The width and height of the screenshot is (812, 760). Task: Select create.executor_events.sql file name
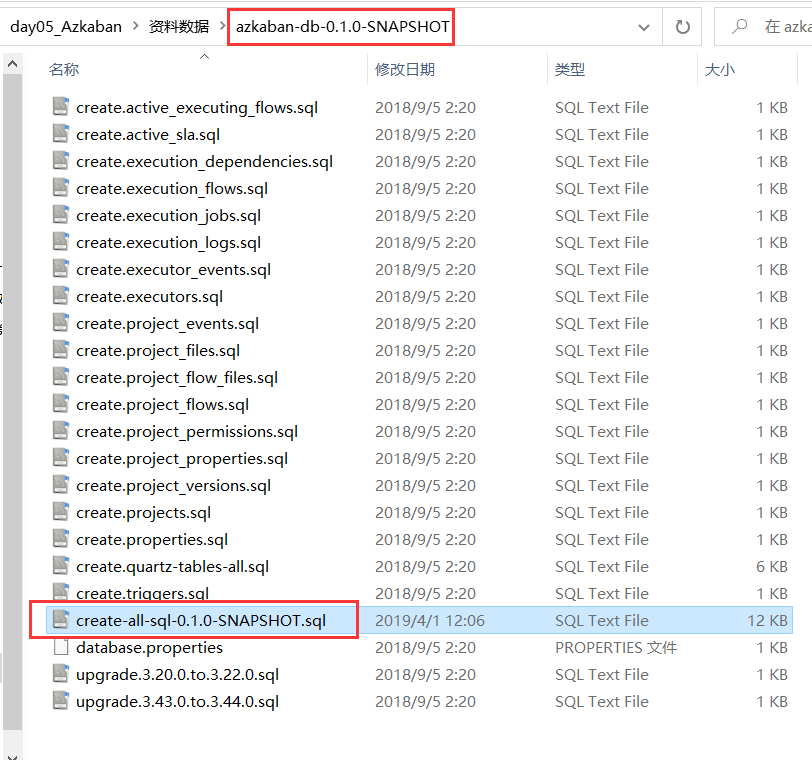point(173,269)
